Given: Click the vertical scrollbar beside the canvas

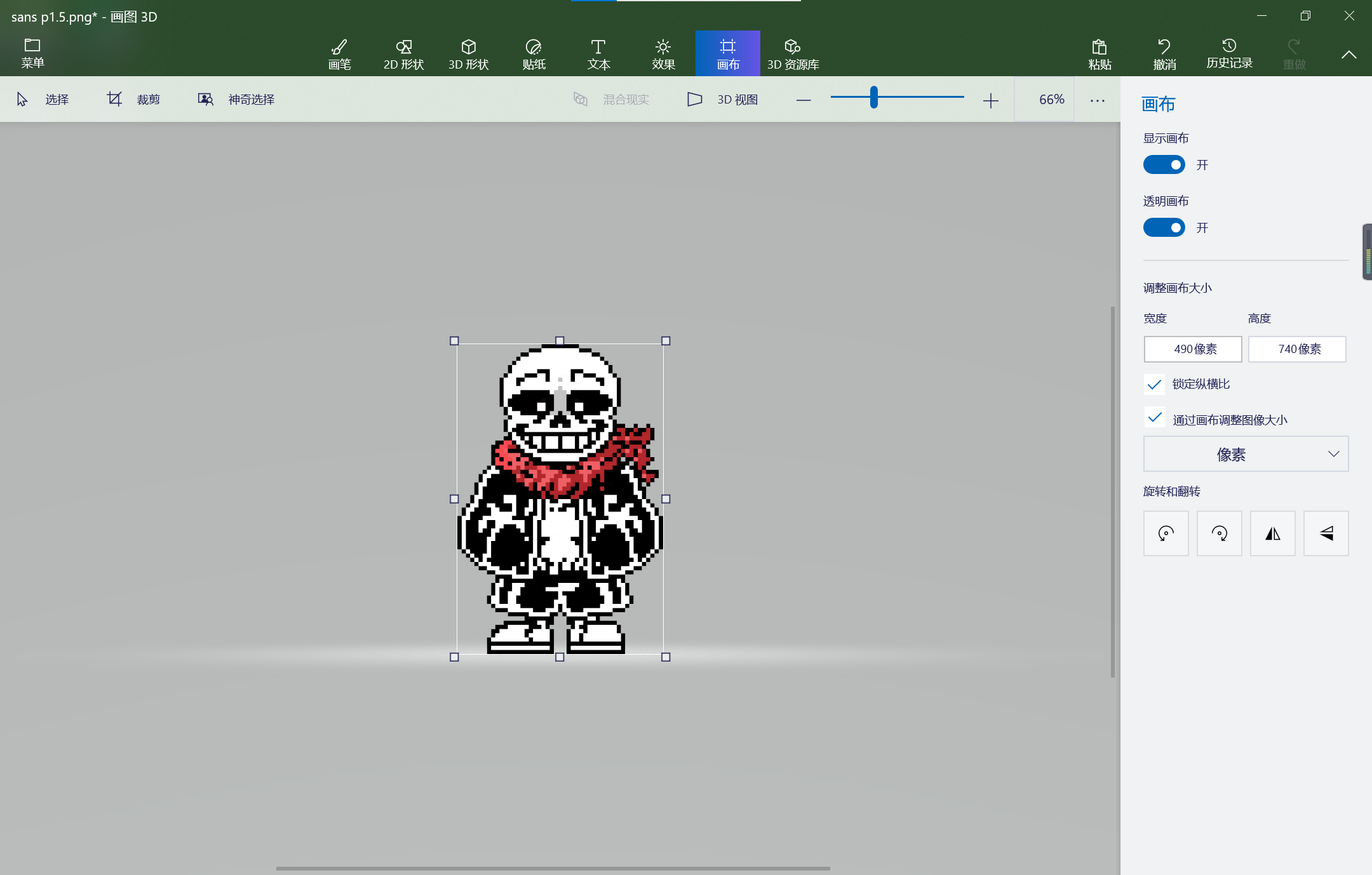Looking at the screenshot, I should point(1113,492).
